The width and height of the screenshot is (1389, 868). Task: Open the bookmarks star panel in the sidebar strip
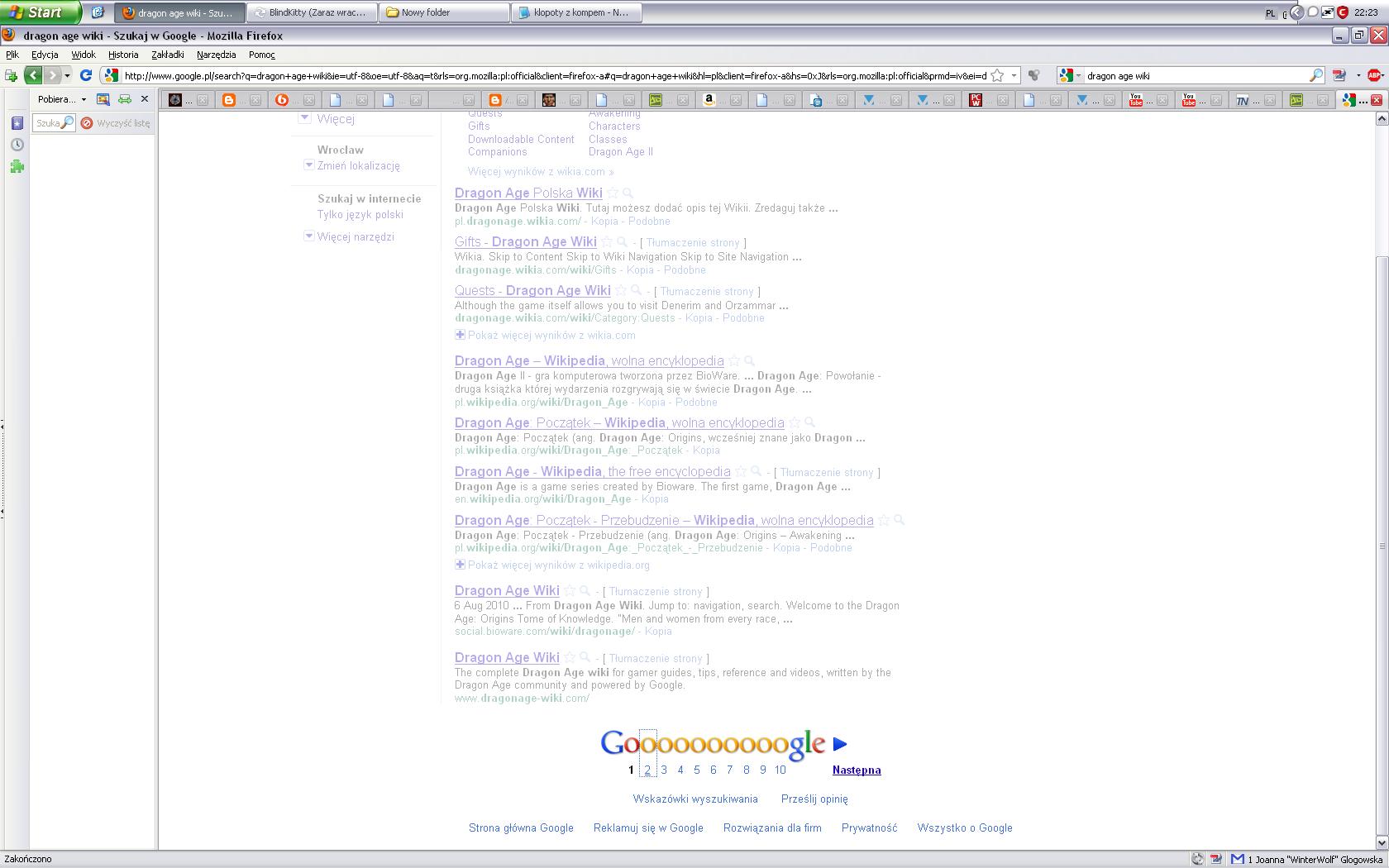[17, 123]
